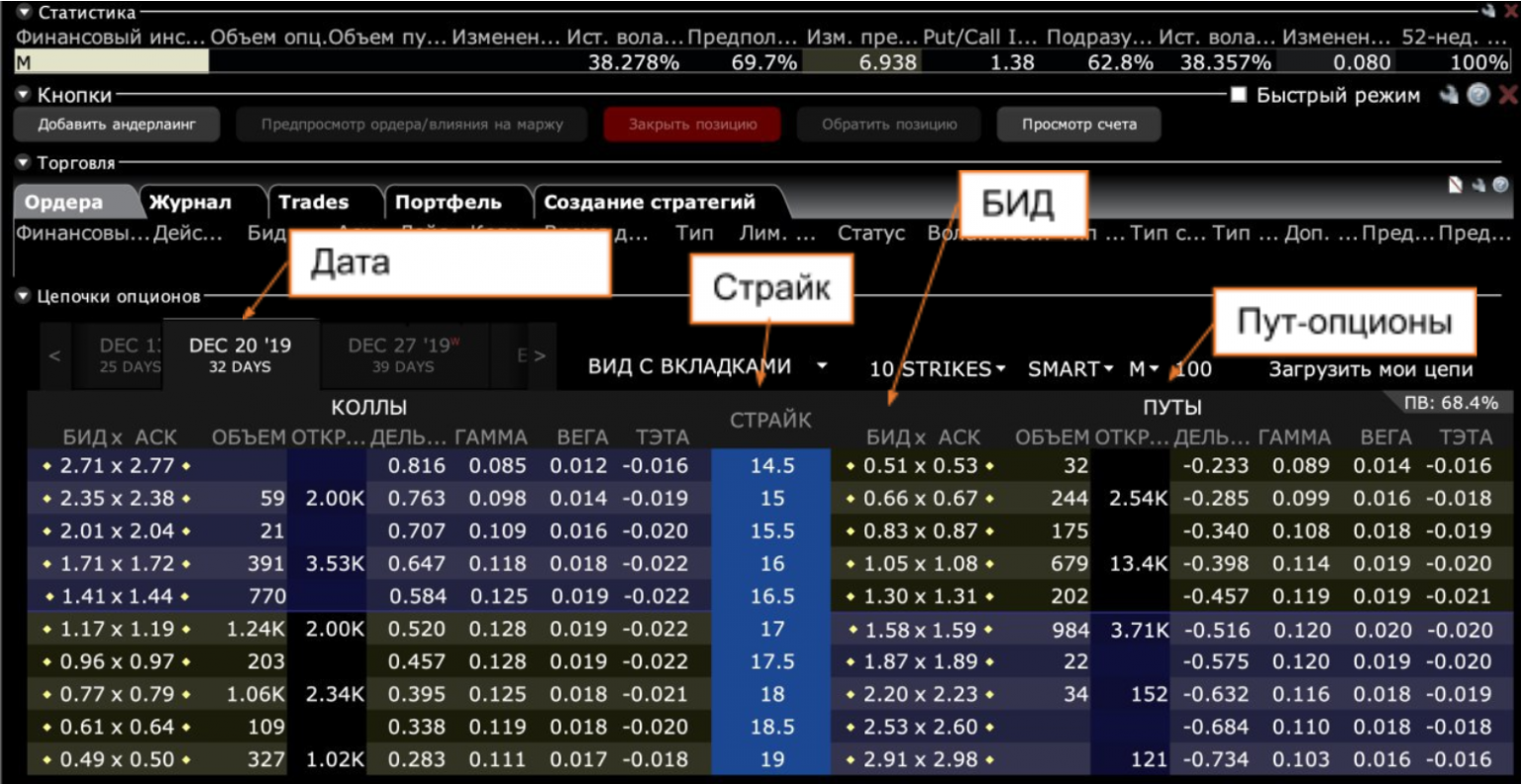Click Put/Call ratio value 1.38
The width and height of the screenshot is (1521, 784).
[x=1012, y=62]
